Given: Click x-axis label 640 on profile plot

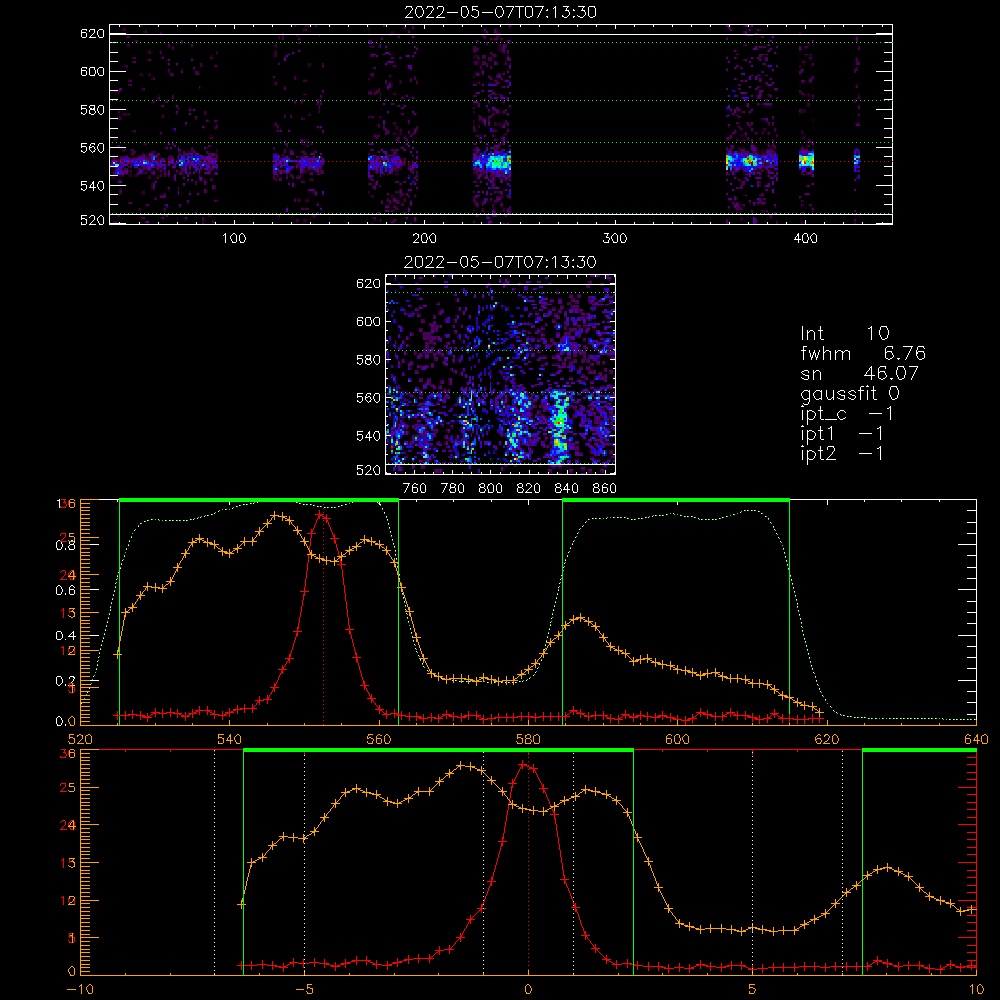Looking at the screenshot, I should 976,739.
